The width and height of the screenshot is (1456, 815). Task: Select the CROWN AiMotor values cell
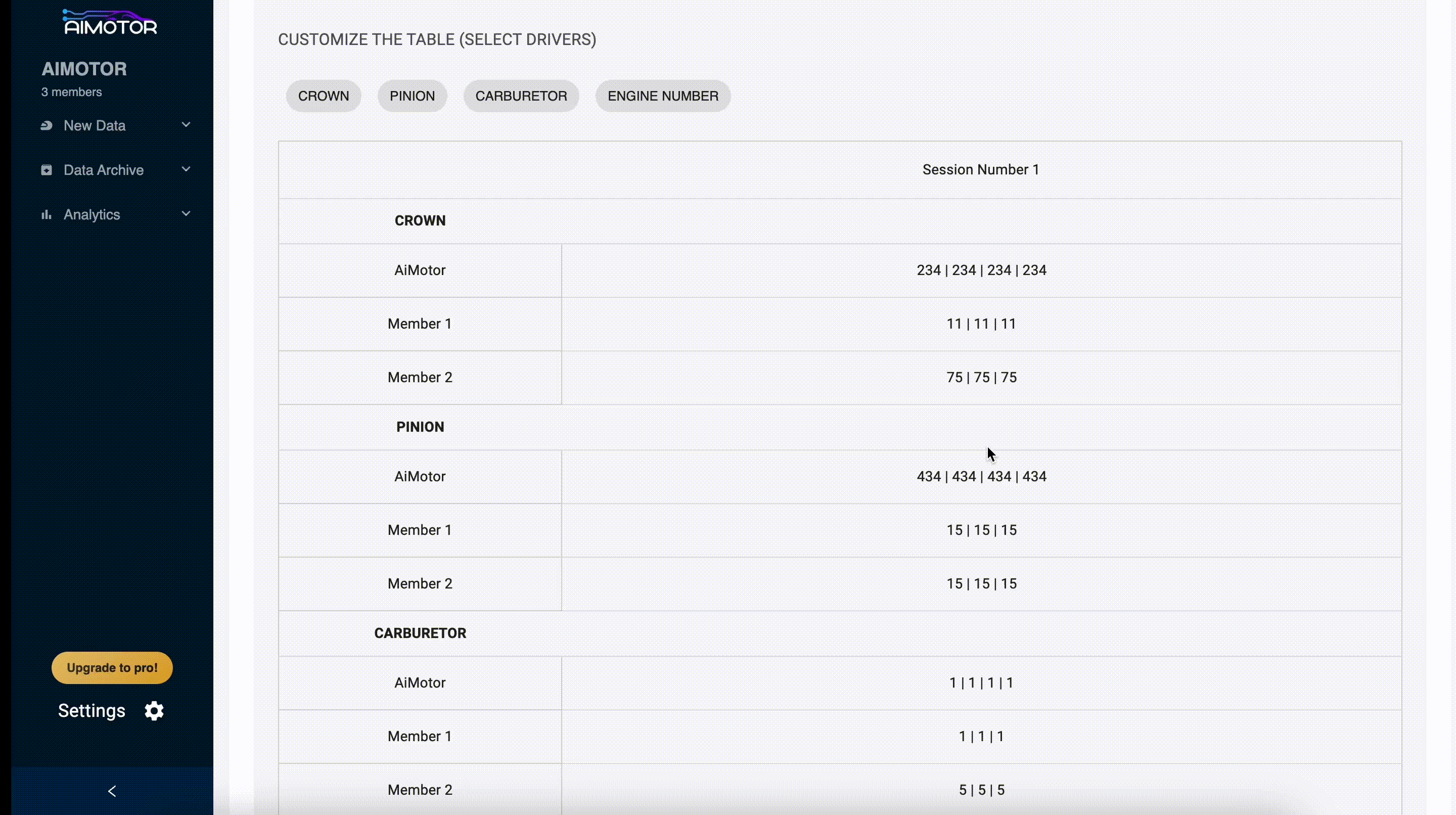pos(981,270)
